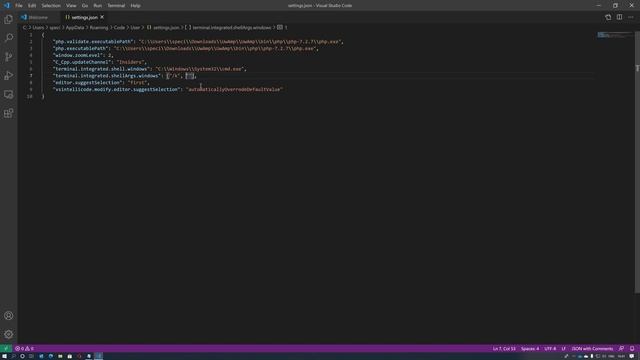
Task: Click the "php.validate.executablePath" key
Action: click(93, 42)
